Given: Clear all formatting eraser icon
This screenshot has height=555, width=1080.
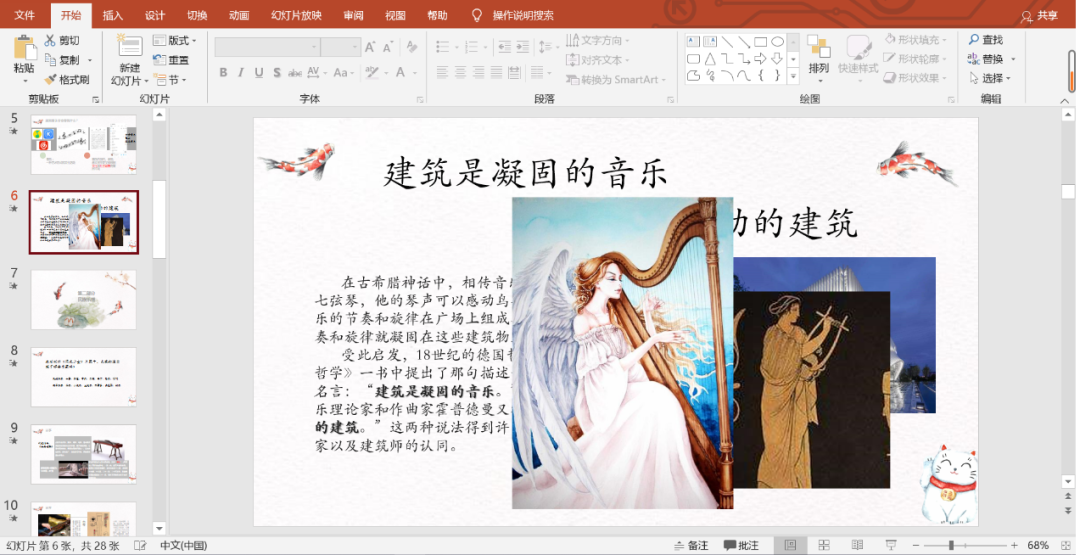Looking at the screenshot, I should pyautogui.click(x=412, y=47).
